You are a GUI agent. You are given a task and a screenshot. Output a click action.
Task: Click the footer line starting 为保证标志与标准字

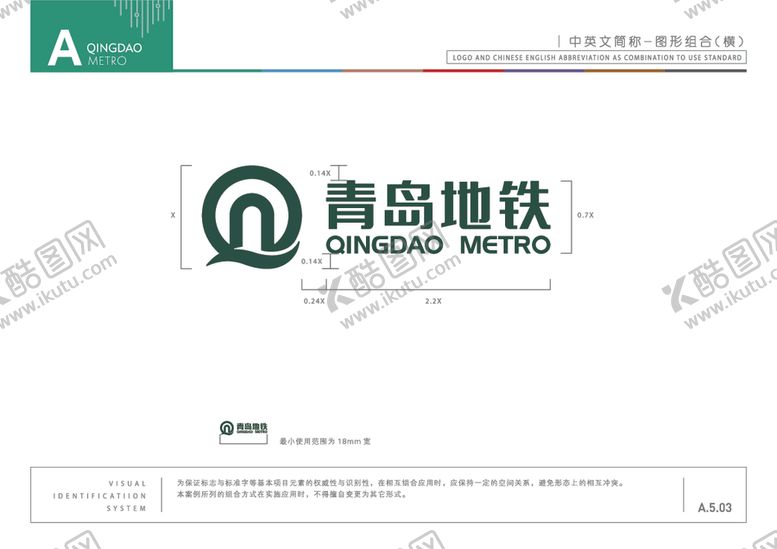401,483
